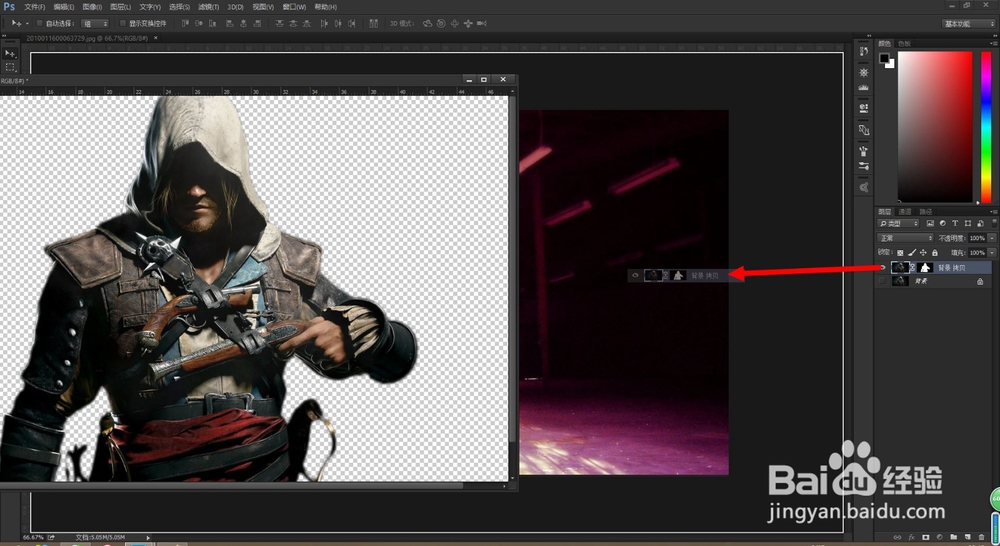Click the align top edges icon

(185, 23)
